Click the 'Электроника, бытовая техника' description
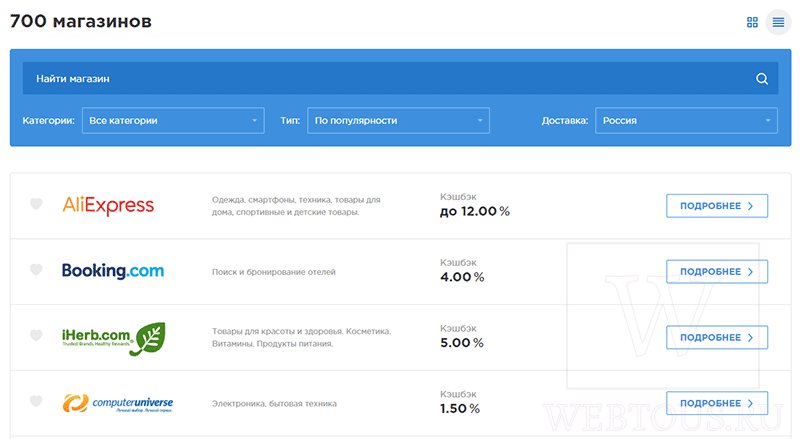Viewport: 800px width, 439px height. [274, 403]
